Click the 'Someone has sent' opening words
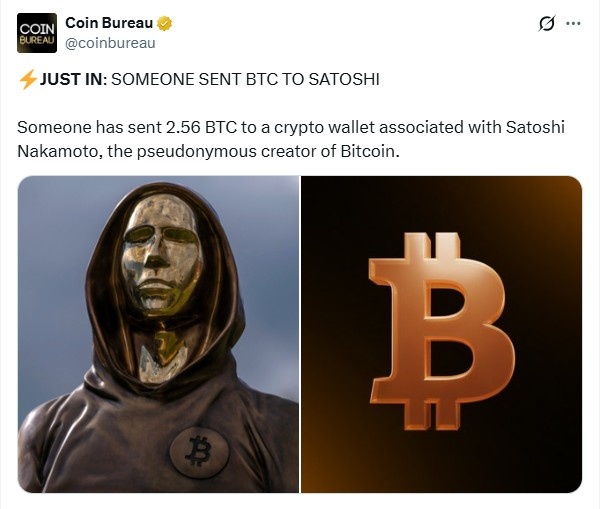602x509 pixels. click(76, 129)
